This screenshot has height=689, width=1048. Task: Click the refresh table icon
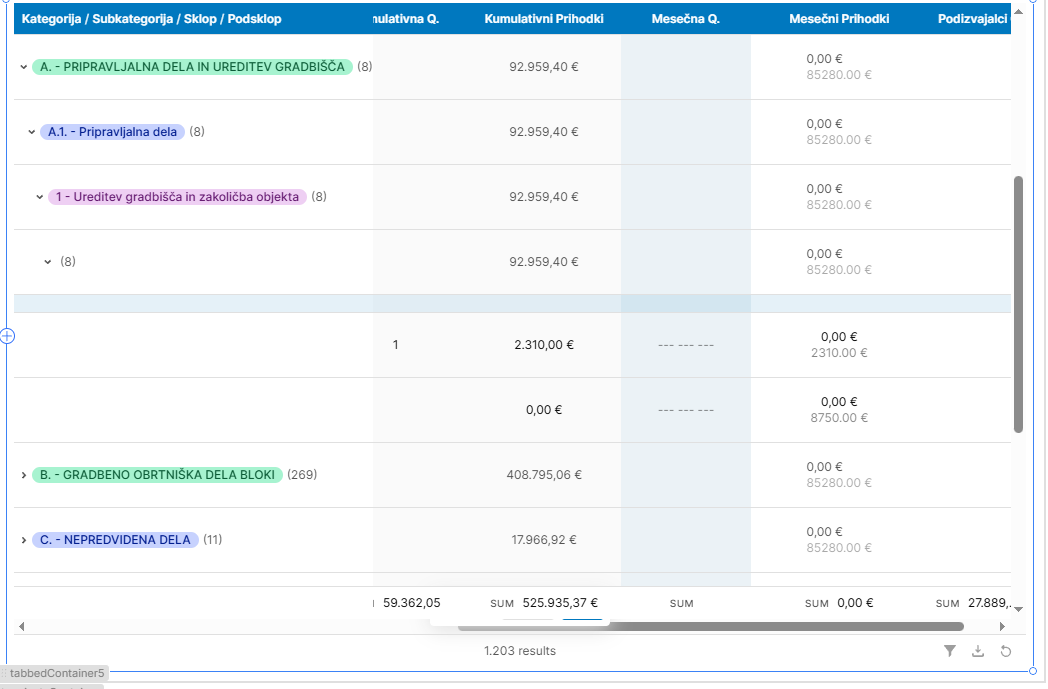[1006, 651]
